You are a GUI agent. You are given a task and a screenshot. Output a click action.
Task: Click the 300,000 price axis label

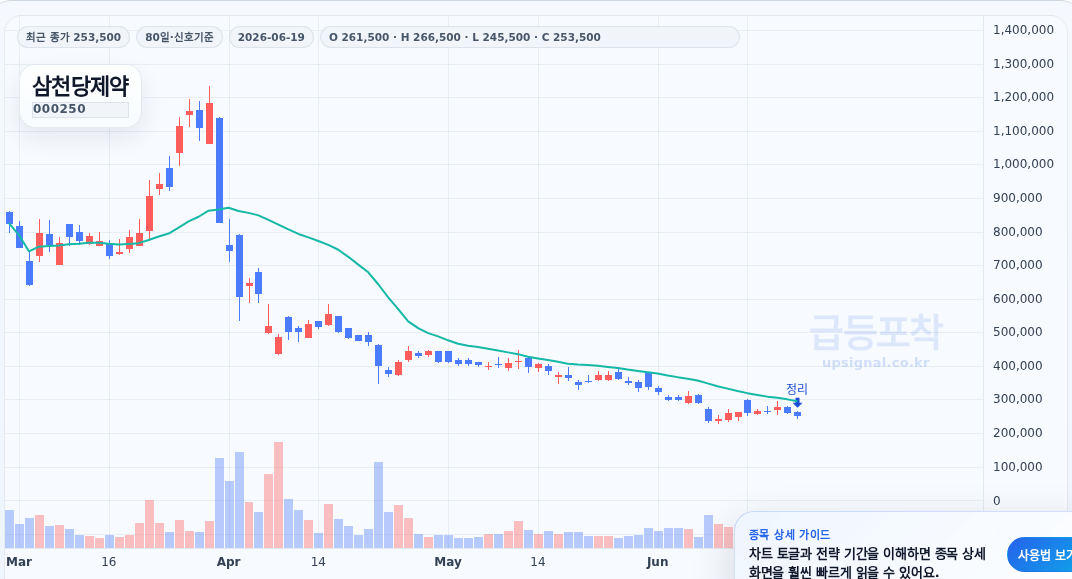click(x=1017, y=399)
